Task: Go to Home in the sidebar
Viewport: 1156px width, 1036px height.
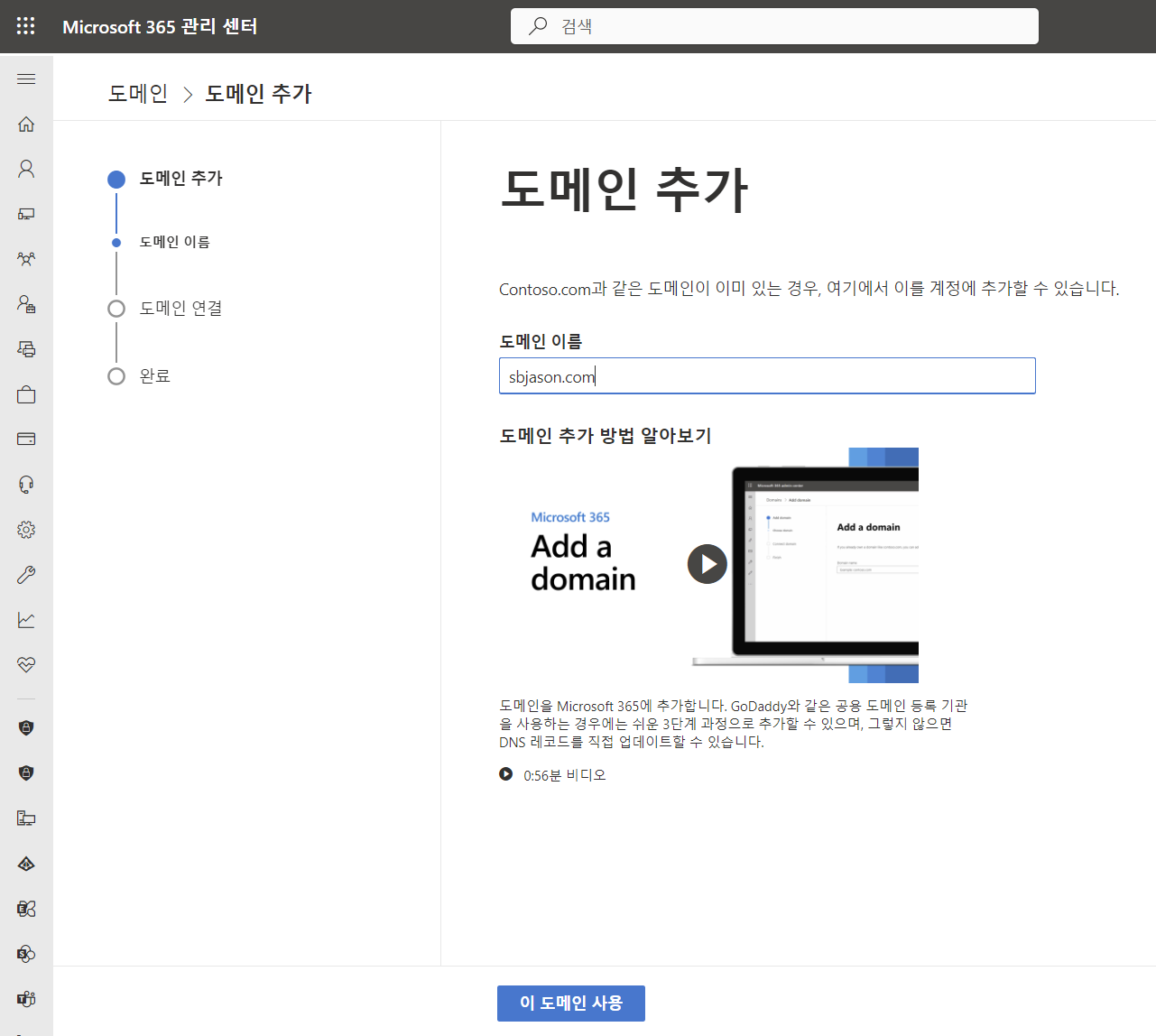Action: 26,124
